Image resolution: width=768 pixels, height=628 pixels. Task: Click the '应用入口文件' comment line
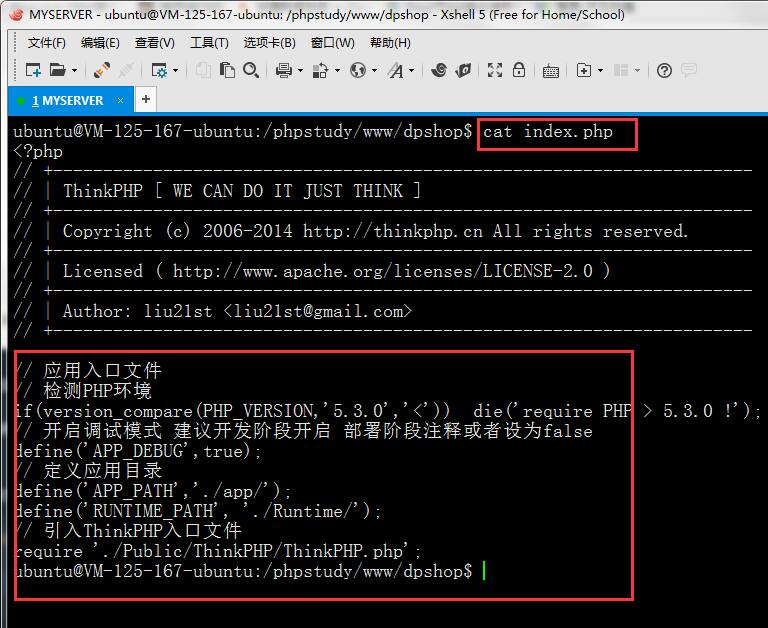point(89,371)
